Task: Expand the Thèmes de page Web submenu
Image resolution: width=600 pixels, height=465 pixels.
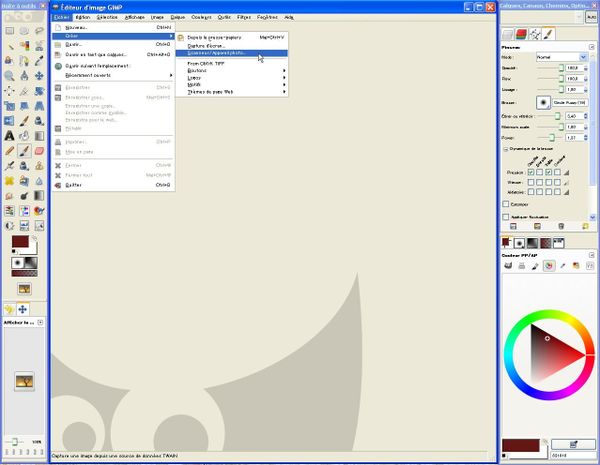Action: click(x=232, y=92)
